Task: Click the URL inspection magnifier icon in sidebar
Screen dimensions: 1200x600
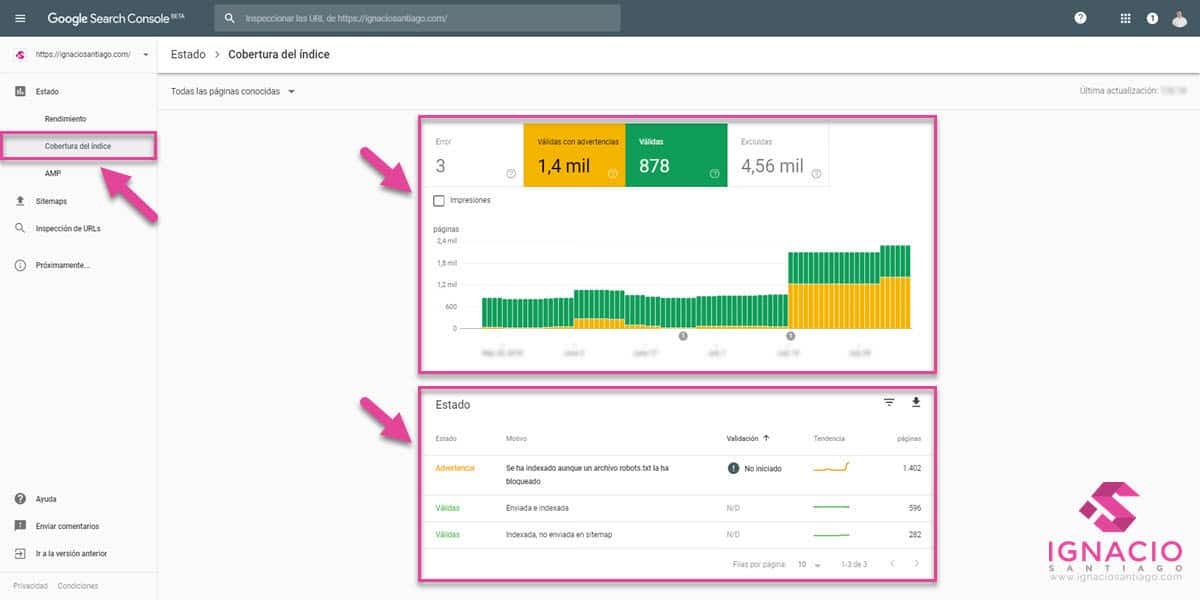Action: (x=20, y=228)
